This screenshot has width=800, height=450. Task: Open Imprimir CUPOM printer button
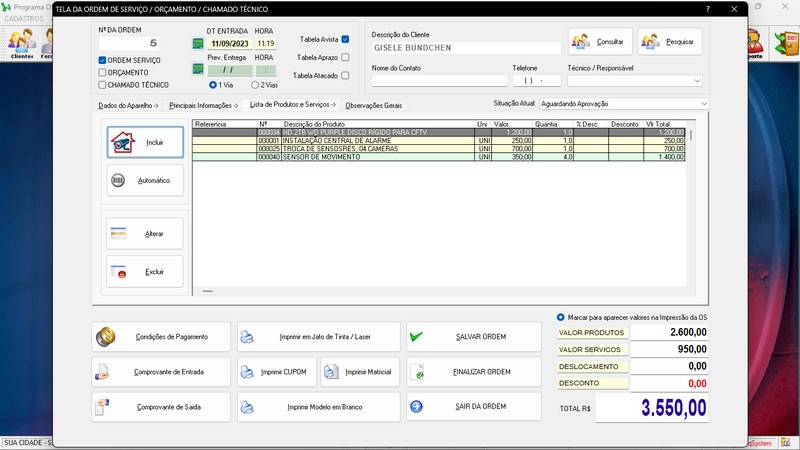click(x=277, y=372)
